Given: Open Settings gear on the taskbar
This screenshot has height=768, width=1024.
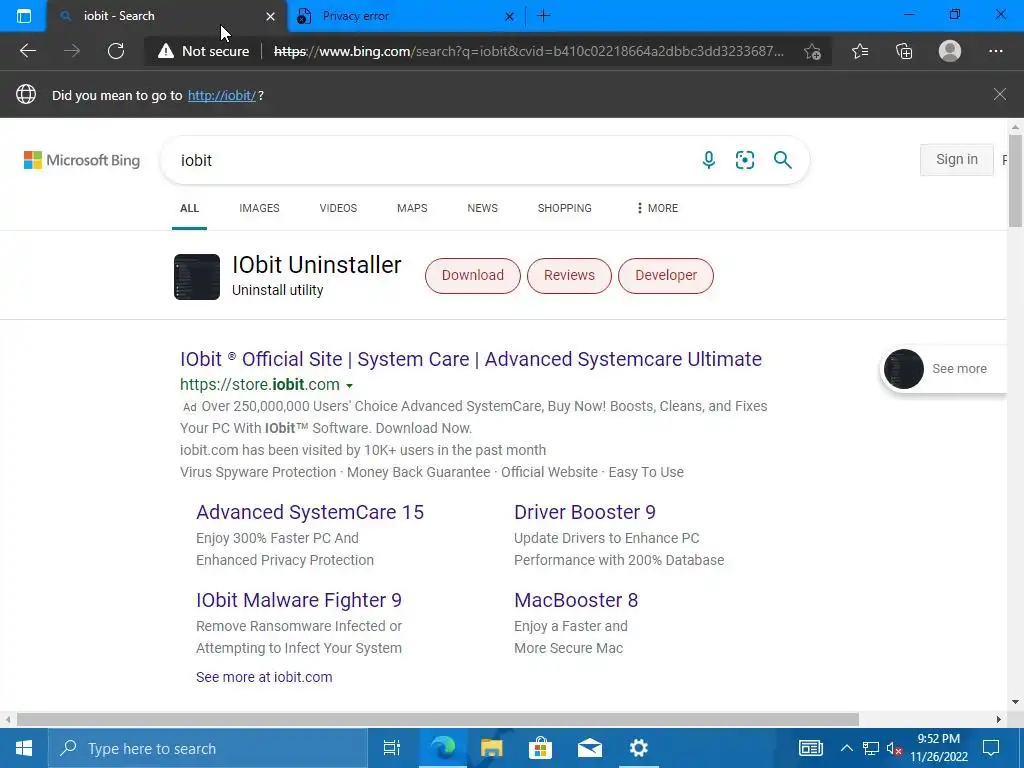Looking at the screenshot, I should pyautogui.click(x=639, y=748).
